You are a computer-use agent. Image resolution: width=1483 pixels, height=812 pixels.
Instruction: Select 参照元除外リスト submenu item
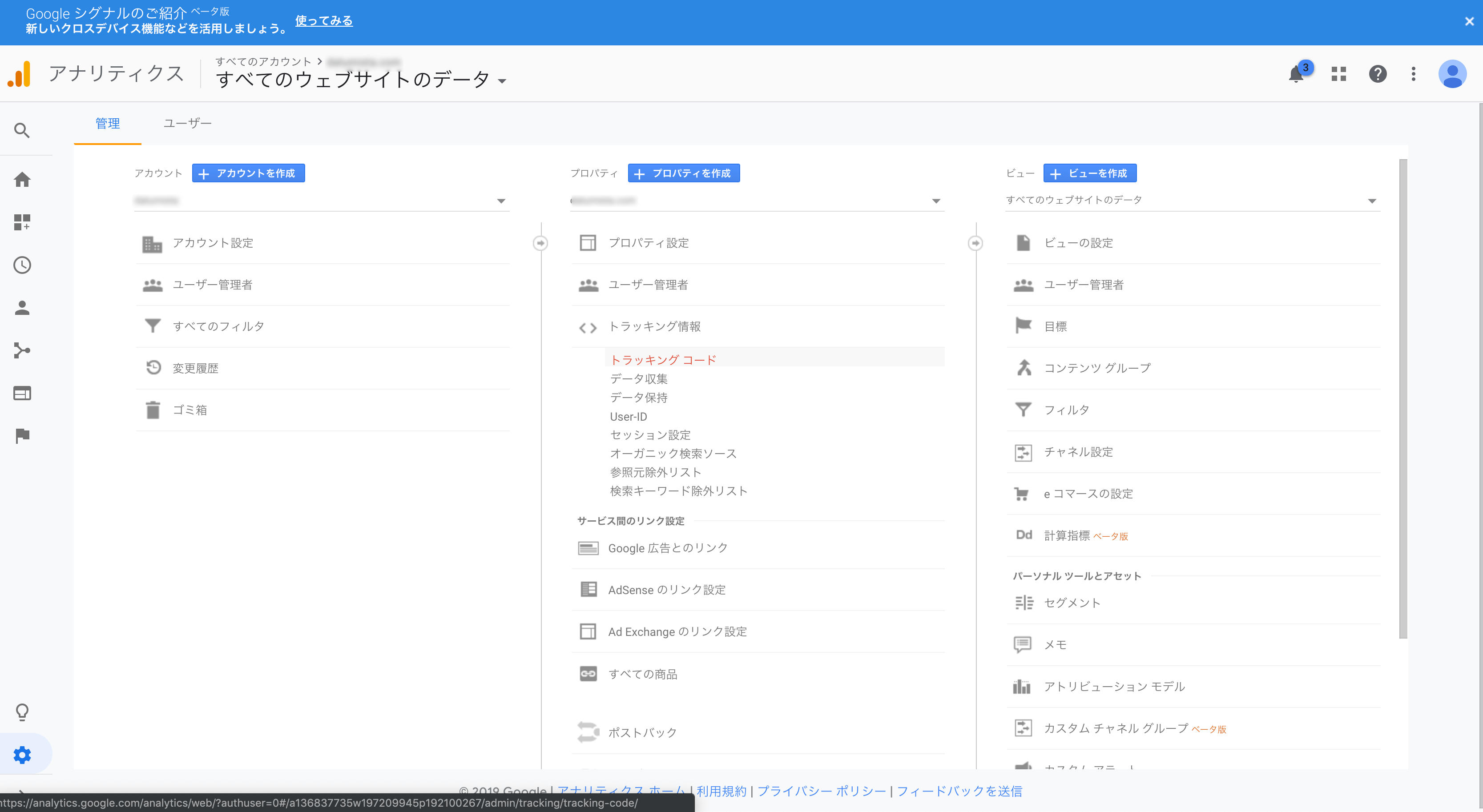(x=656, y=472)
